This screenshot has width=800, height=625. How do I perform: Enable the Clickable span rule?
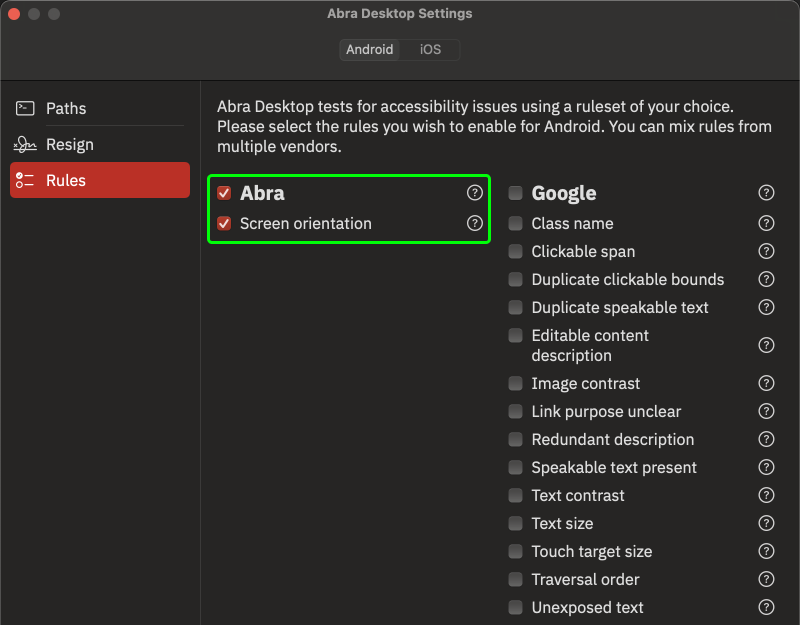pyautogui.click(x=515, y=251)
